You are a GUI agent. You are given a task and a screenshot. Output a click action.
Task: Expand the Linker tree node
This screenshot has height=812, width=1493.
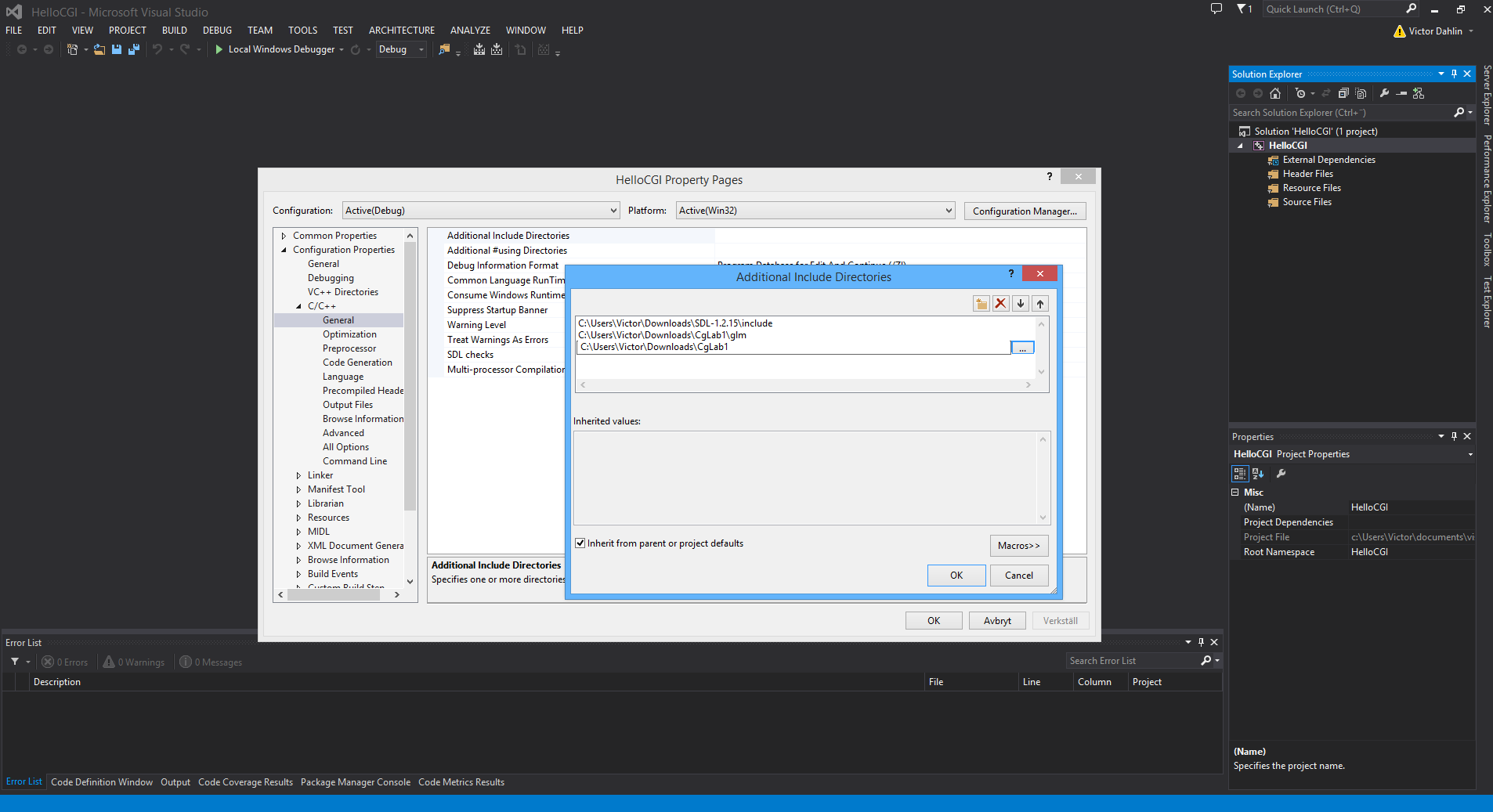[x=298, y=475]
